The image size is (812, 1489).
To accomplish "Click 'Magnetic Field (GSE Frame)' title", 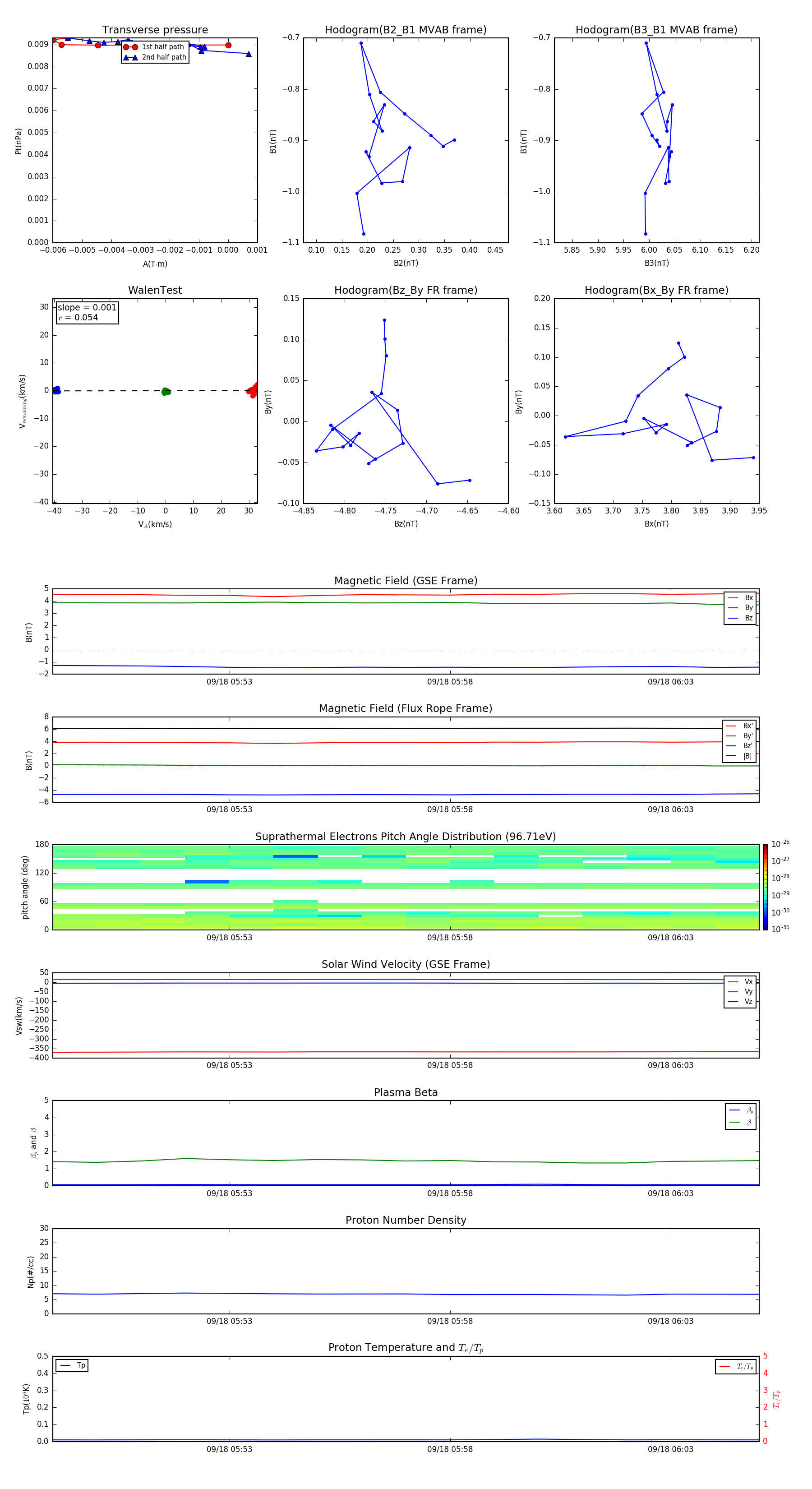I will [406, 581].
